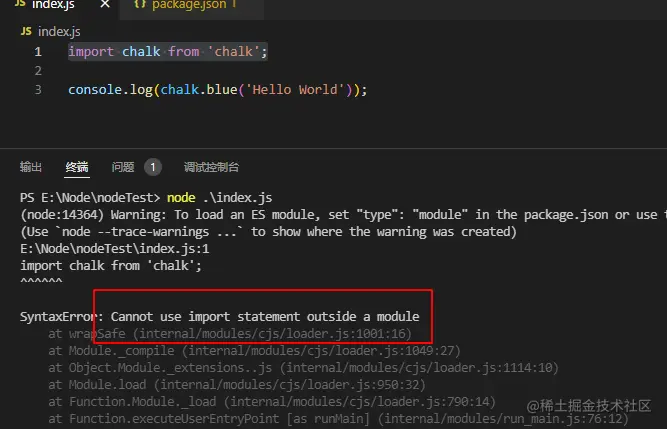Click the executeUserEntryPoint stack trace line
667x429 pixels.
[338, 419]
